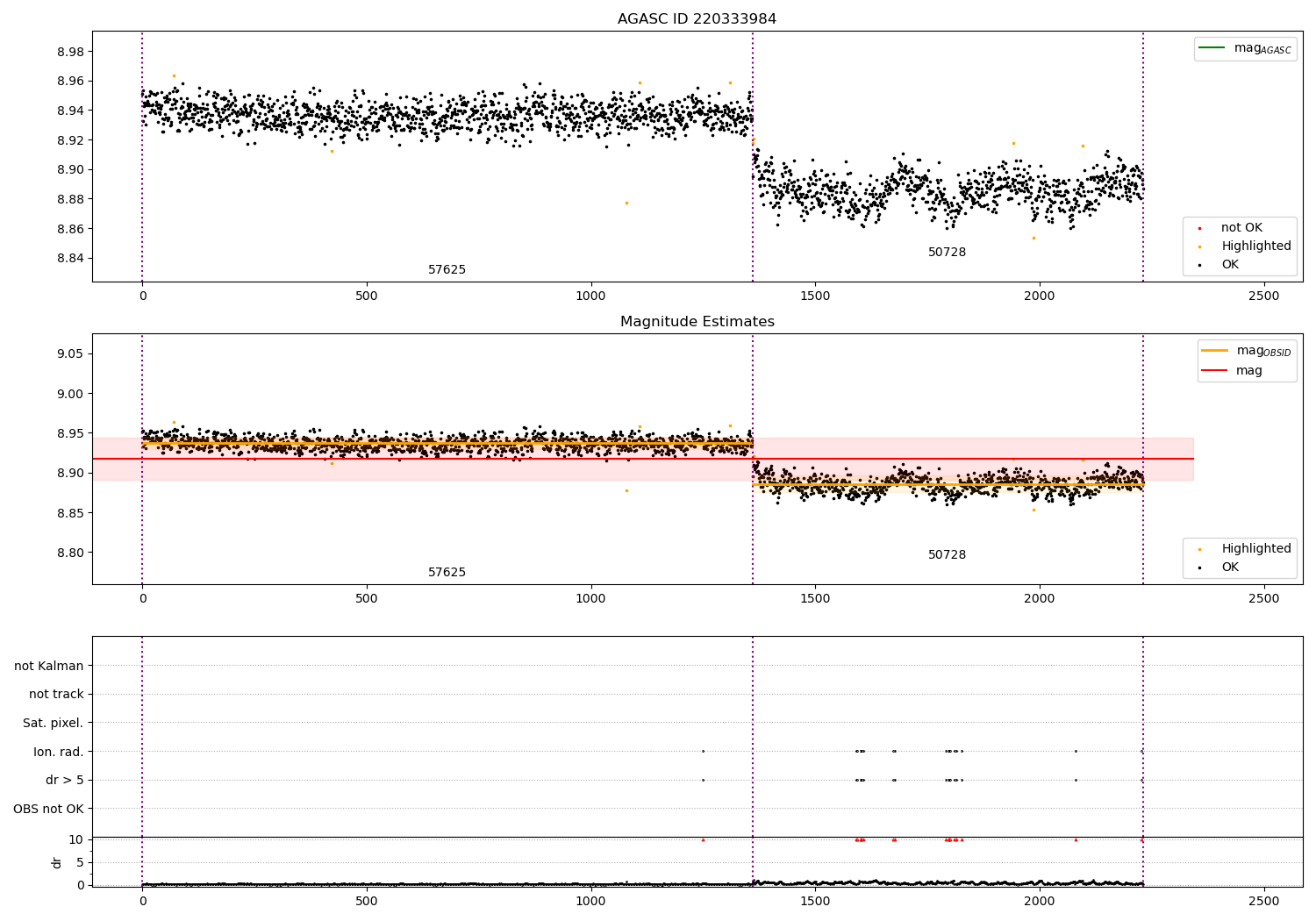Click the green line sample for mag AGASC legend

click(1212, 48)
